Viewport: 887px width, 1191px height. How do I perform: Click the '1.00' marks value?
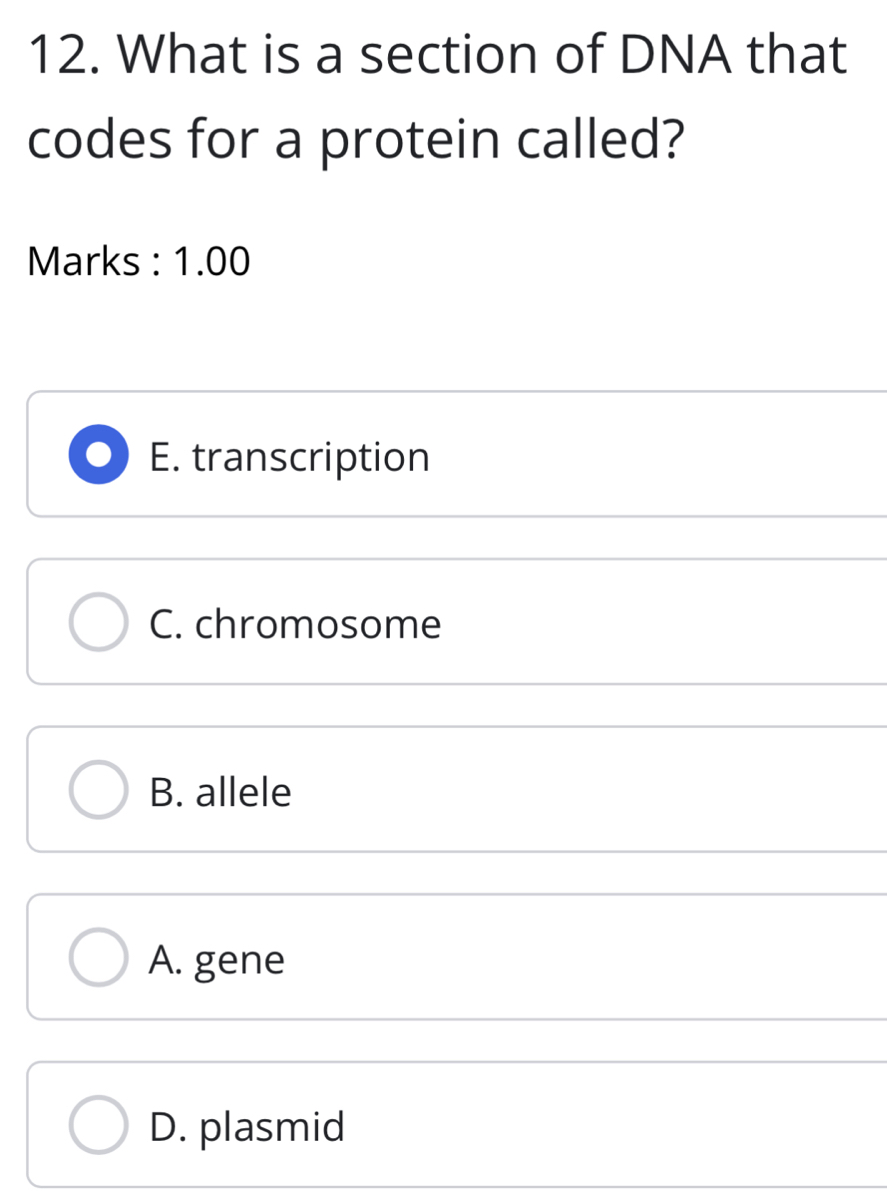point(212,262)
